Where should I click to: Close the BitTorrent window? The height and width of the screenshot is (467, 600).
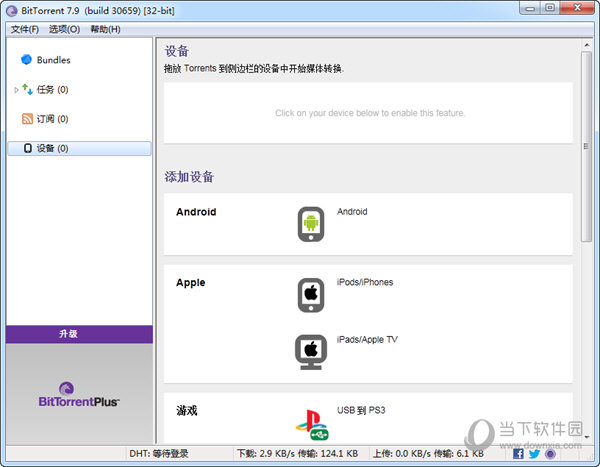pos(577,8)
